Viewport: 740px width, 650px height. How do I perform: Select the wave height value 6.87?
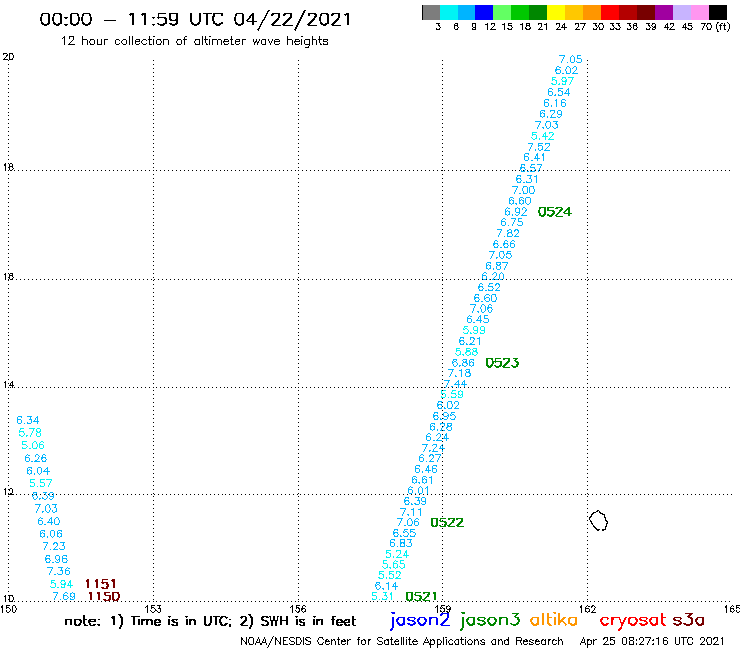pyautogui.click(x=497, y=266)
